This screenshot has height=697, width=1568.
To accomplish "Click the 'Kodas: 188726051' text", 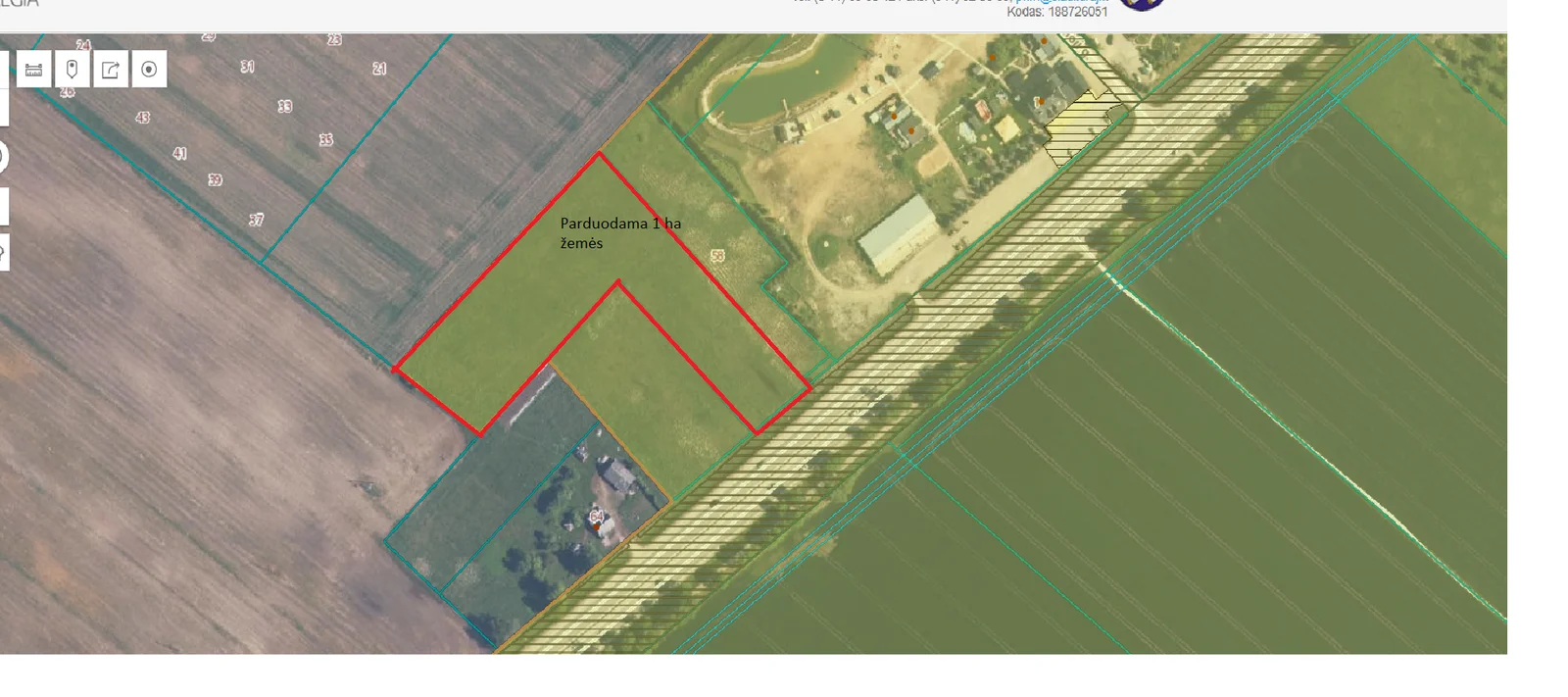I will [x=1057, y=12].
